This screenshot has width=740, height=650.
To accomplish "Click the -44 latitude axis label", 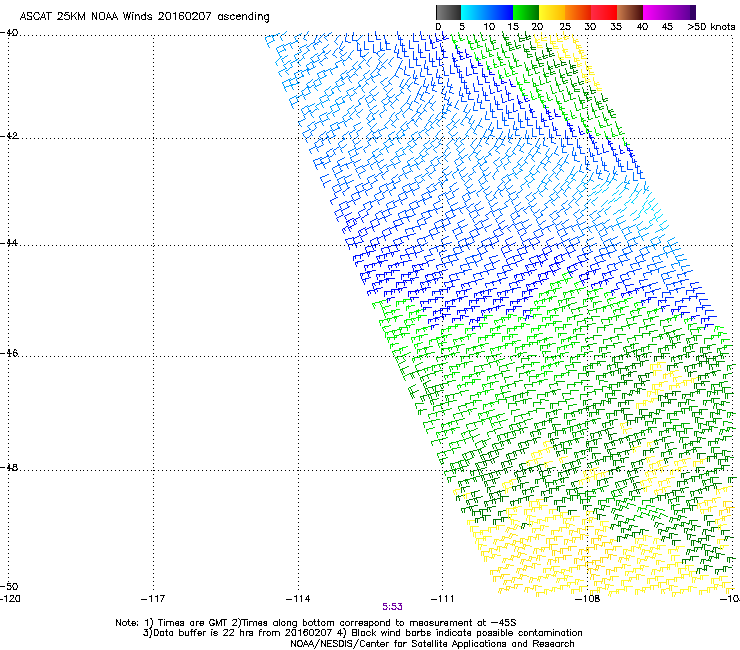I will 9,243.
